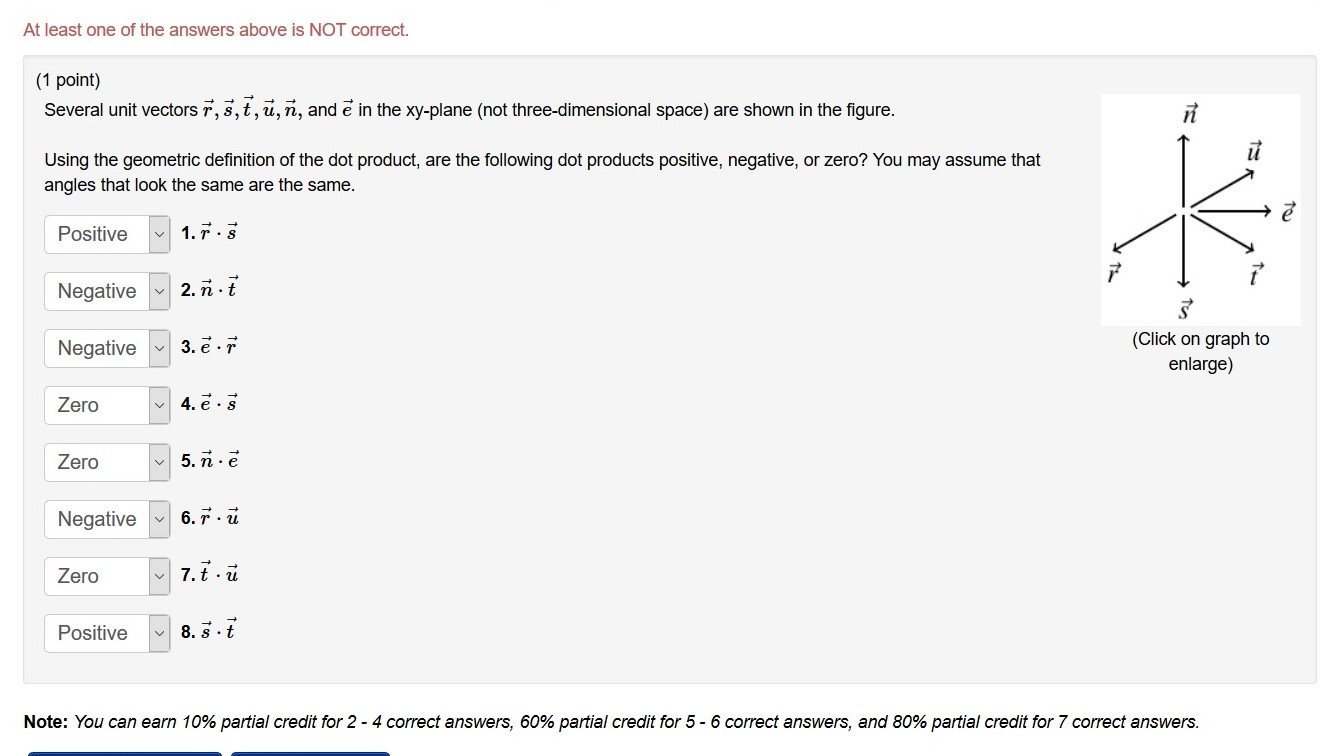The image size is (1344, 756).
Task: Click the '(Click on graph to enlarge)' caption
Action: tap(1200, 351)
